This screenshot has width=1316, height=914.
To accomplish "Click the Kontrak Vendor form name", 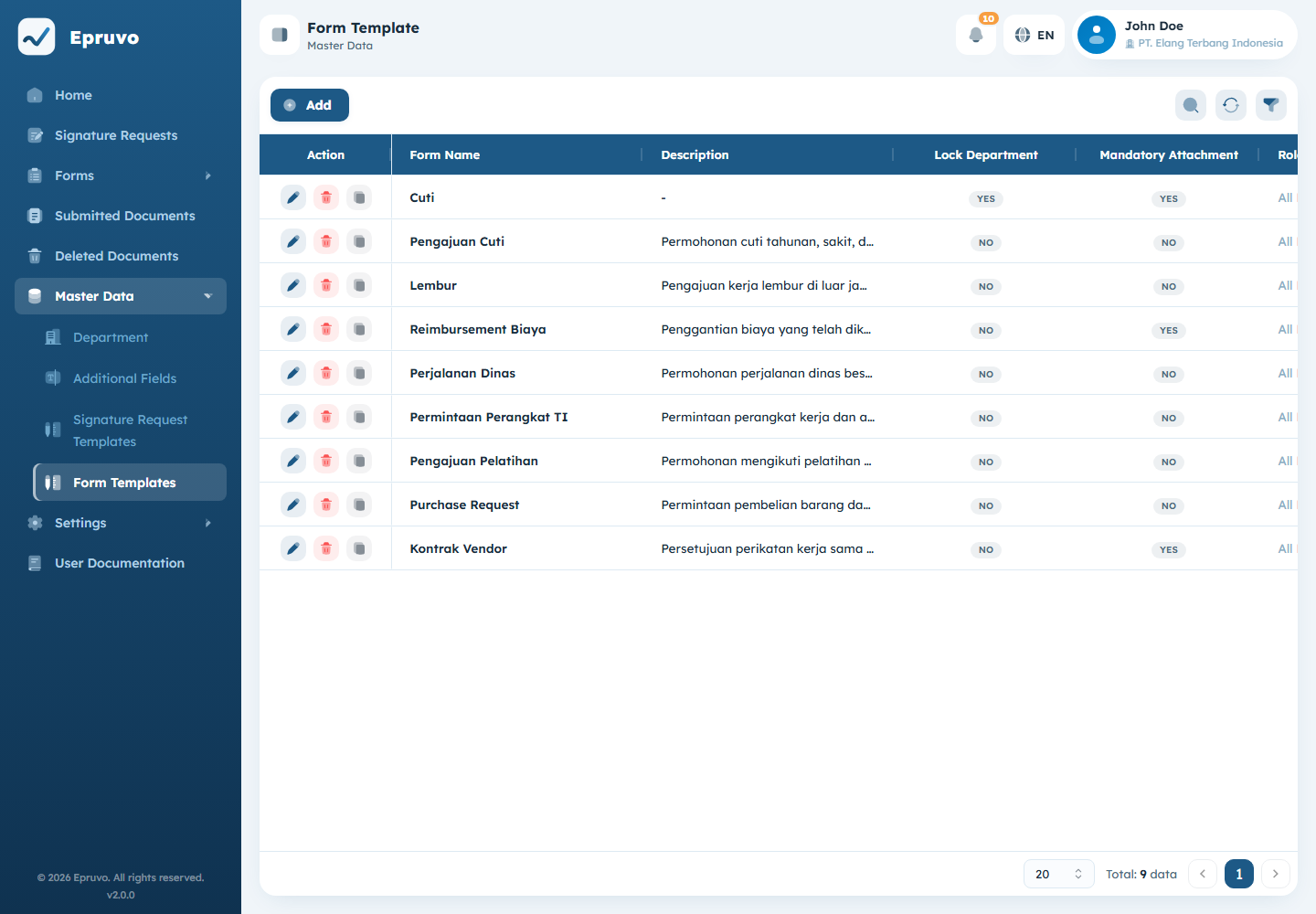I will point(459,548).
